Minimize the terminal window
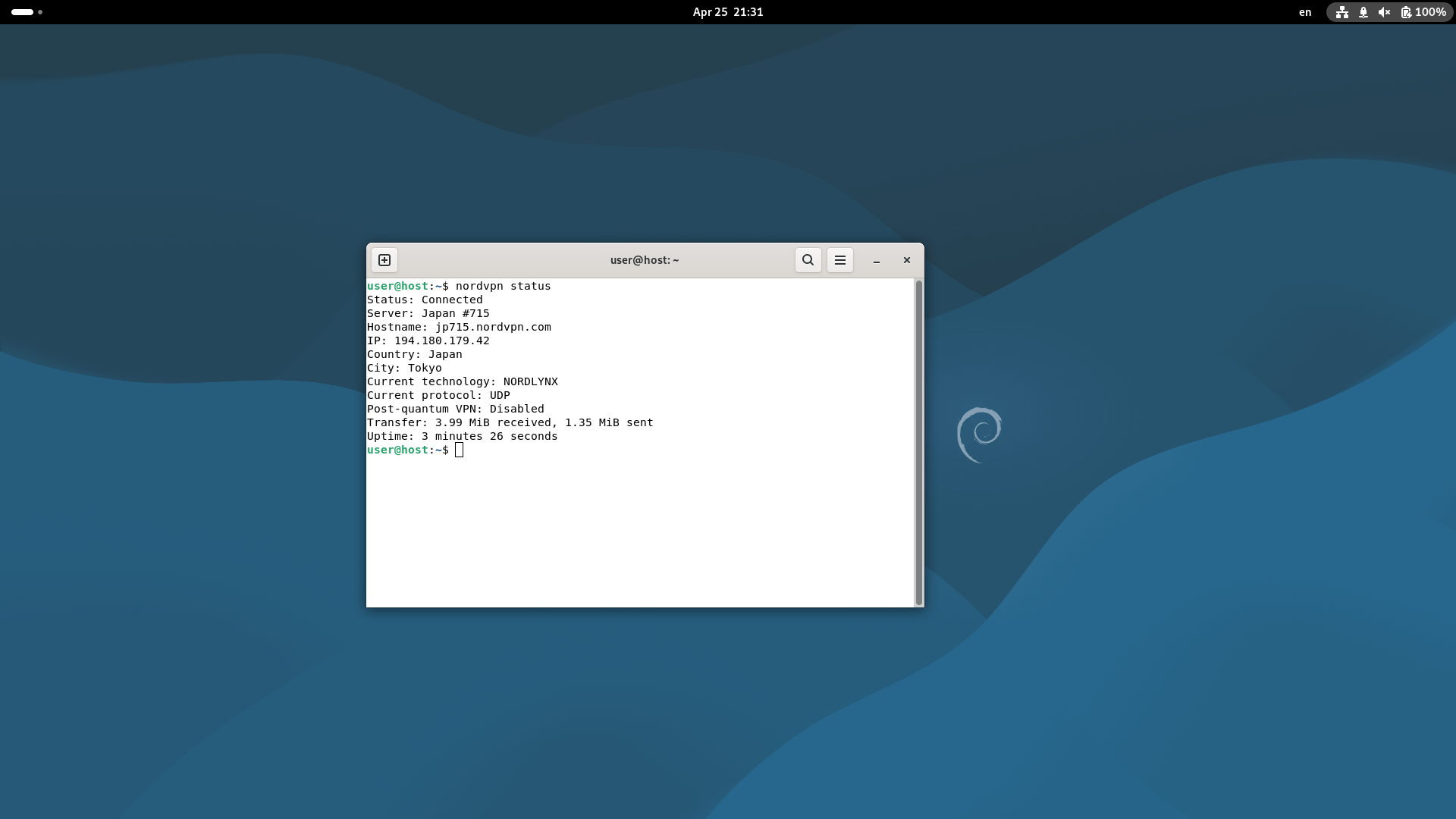 tap(877, 260)
